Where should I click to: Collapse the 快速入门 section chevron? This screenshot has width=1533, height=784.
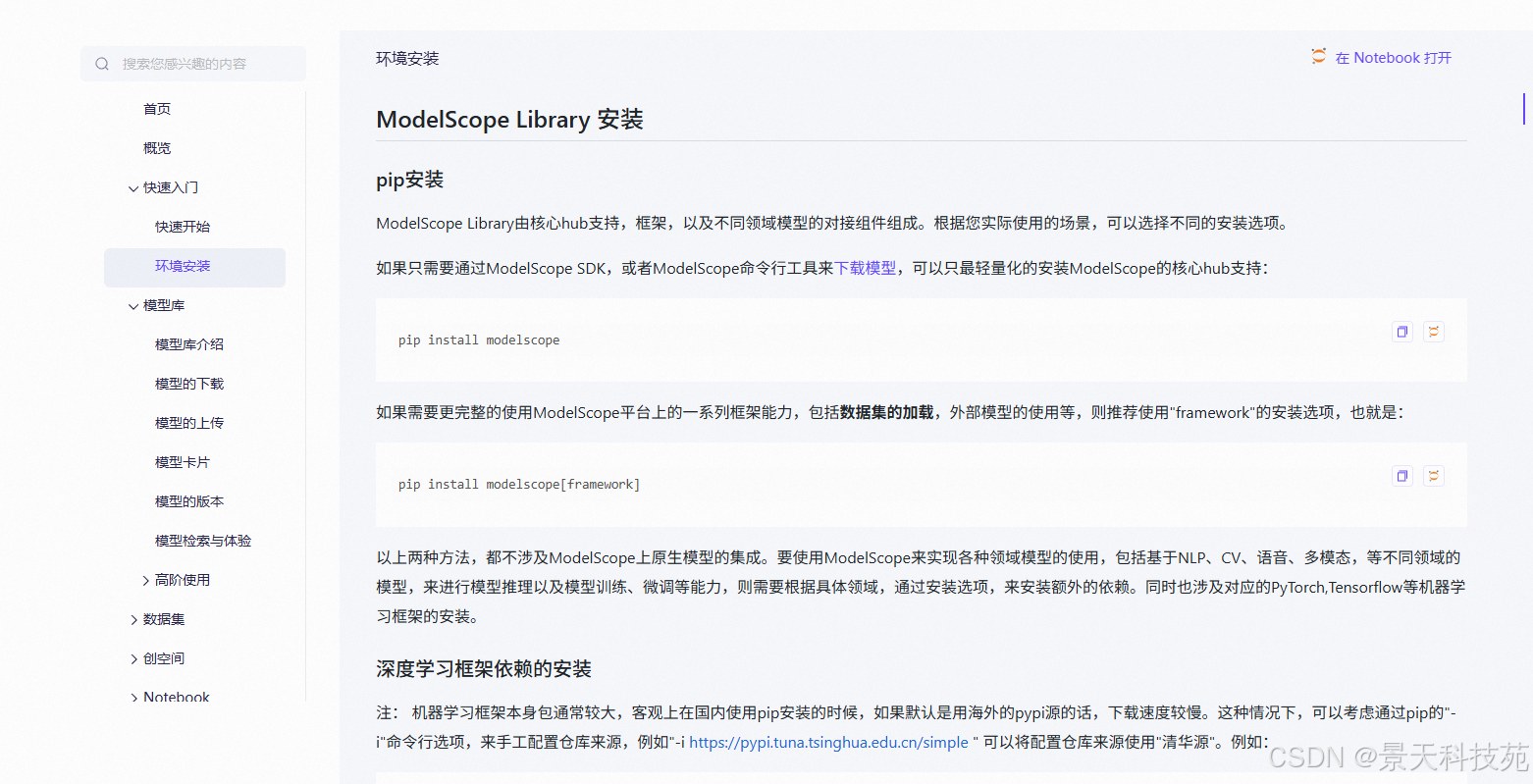point(133,188)
